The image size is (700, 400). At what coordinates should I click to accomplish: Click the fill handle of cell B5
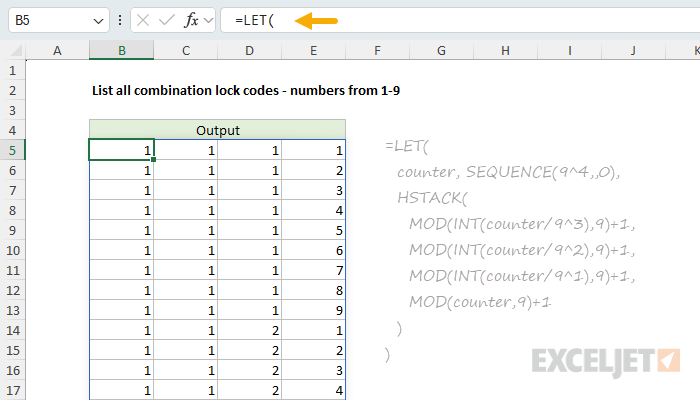click(154, 159)
